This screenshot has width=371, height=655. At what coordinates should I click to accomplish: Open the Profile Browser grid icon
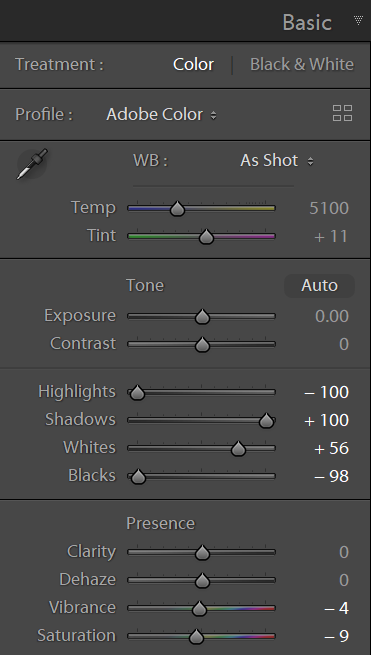pos(342,113)
